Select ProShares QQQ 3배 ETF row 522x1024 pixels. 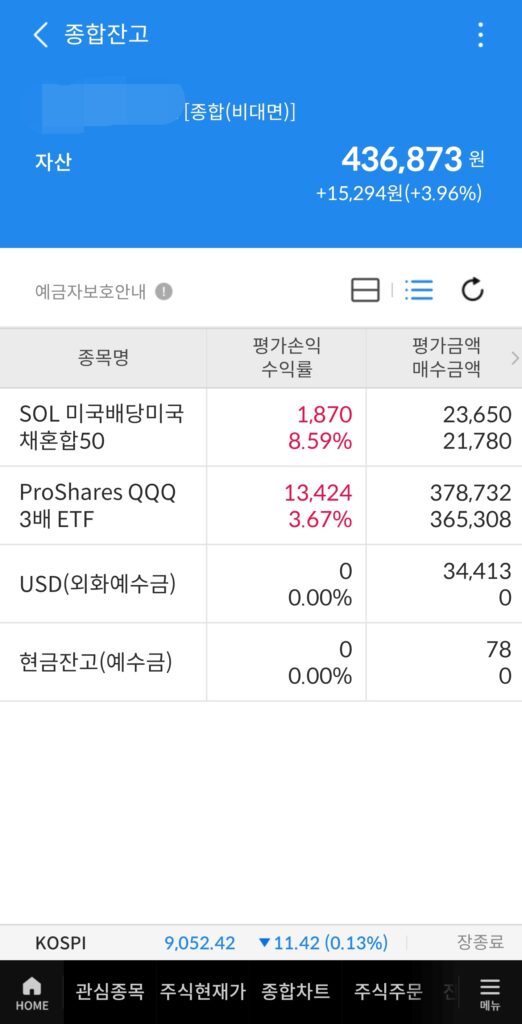click(261, 506)
